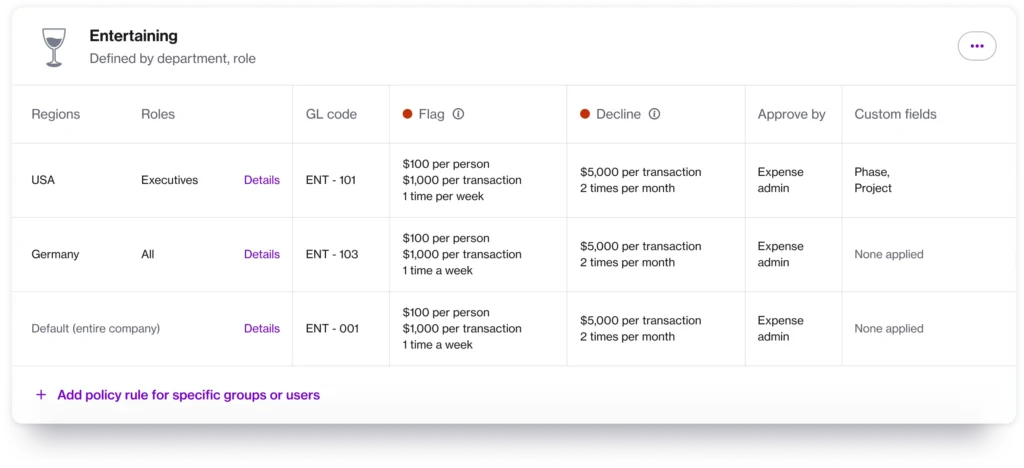
Task: Click the info icon beside Decline
Action: 654,114
